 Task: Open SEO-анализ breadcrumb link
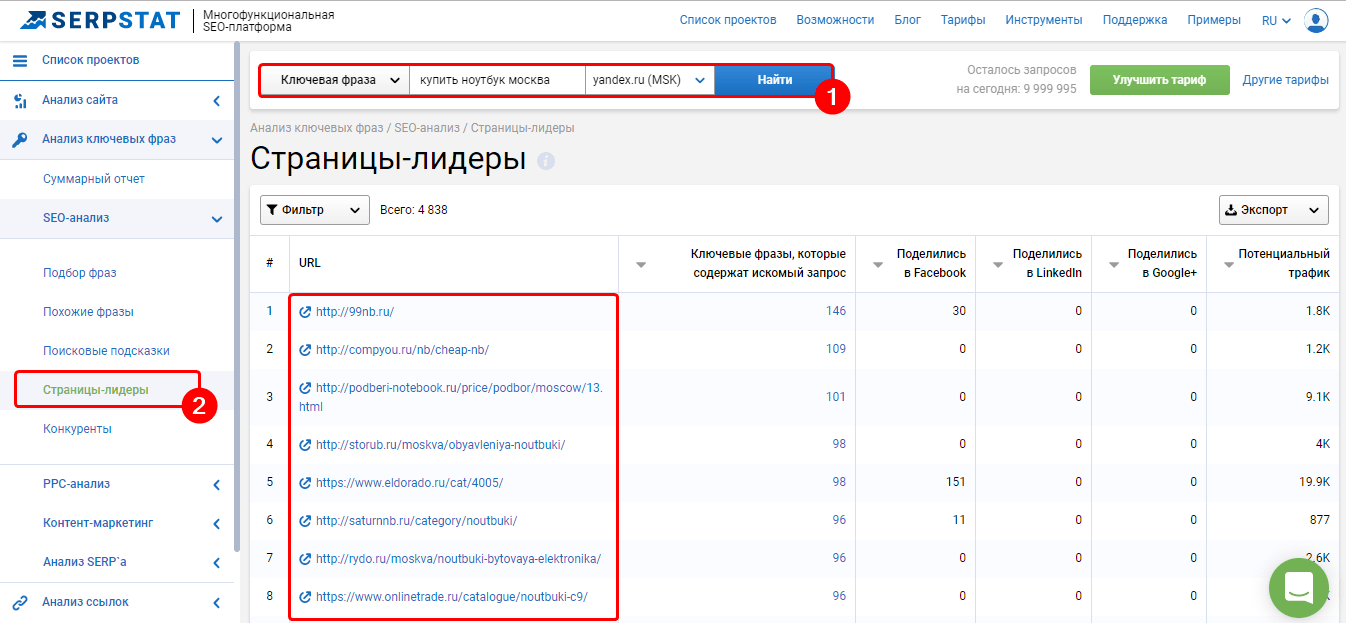[427, 128]
